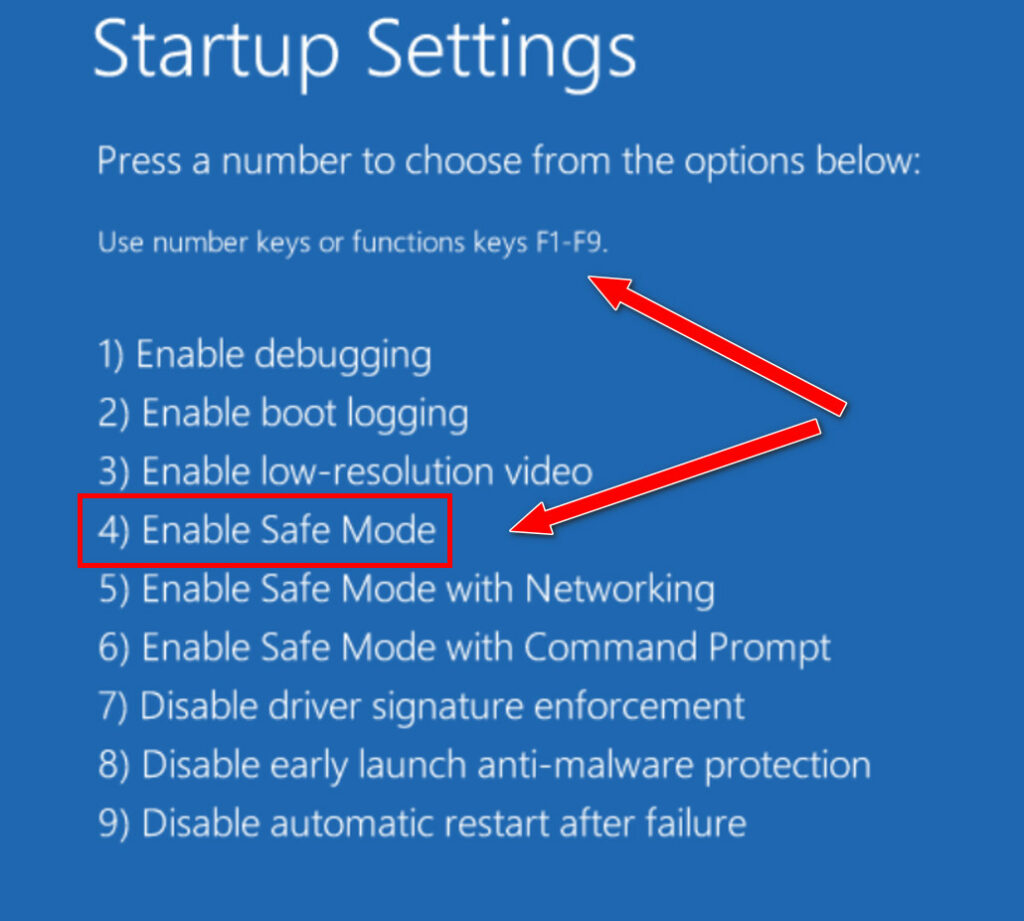
Task: Disable early launch anti-malware protection
Action: pyautogui.click(x=483, y=765)
